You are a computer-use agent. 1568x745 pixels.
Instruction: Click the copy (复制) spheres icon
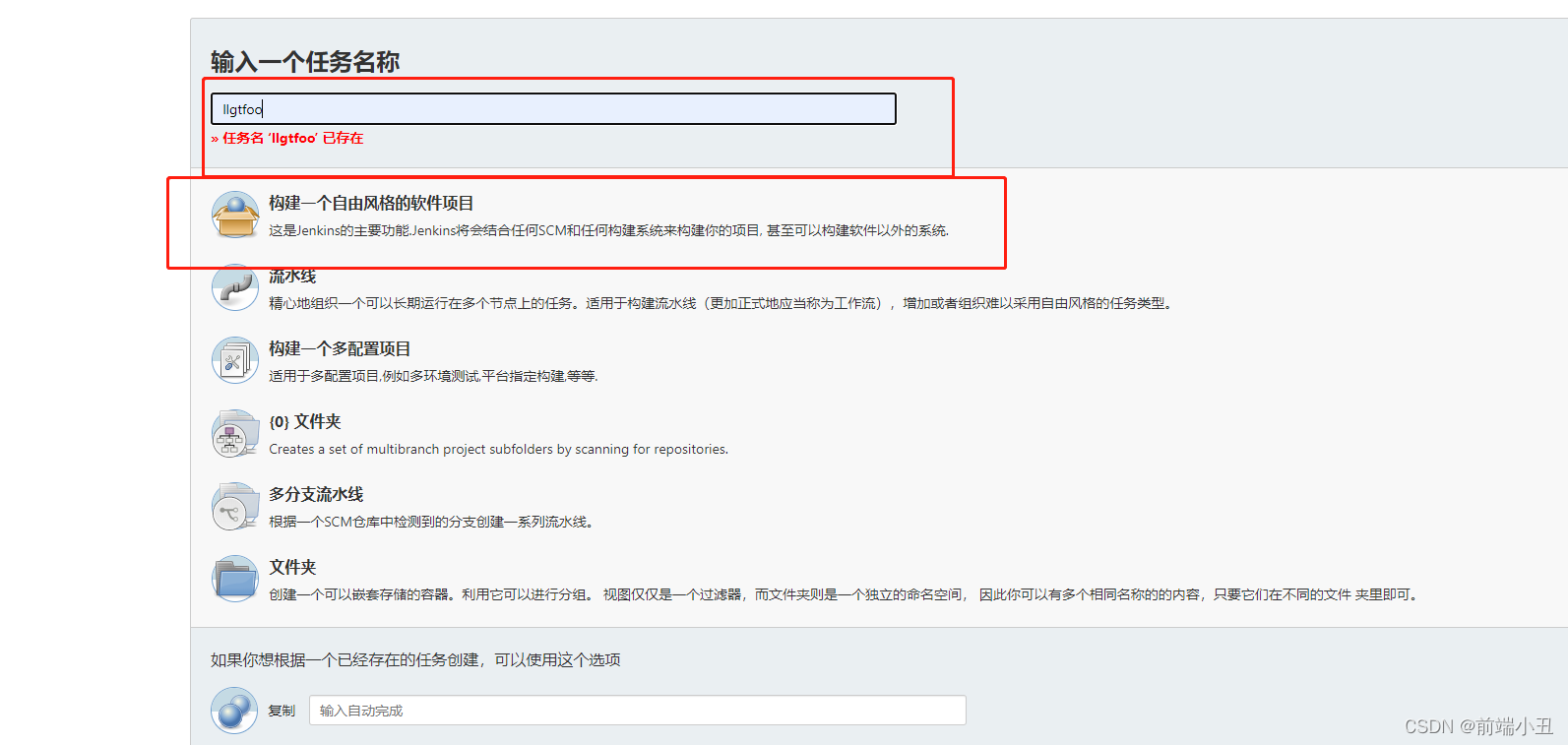pos(234,711)
